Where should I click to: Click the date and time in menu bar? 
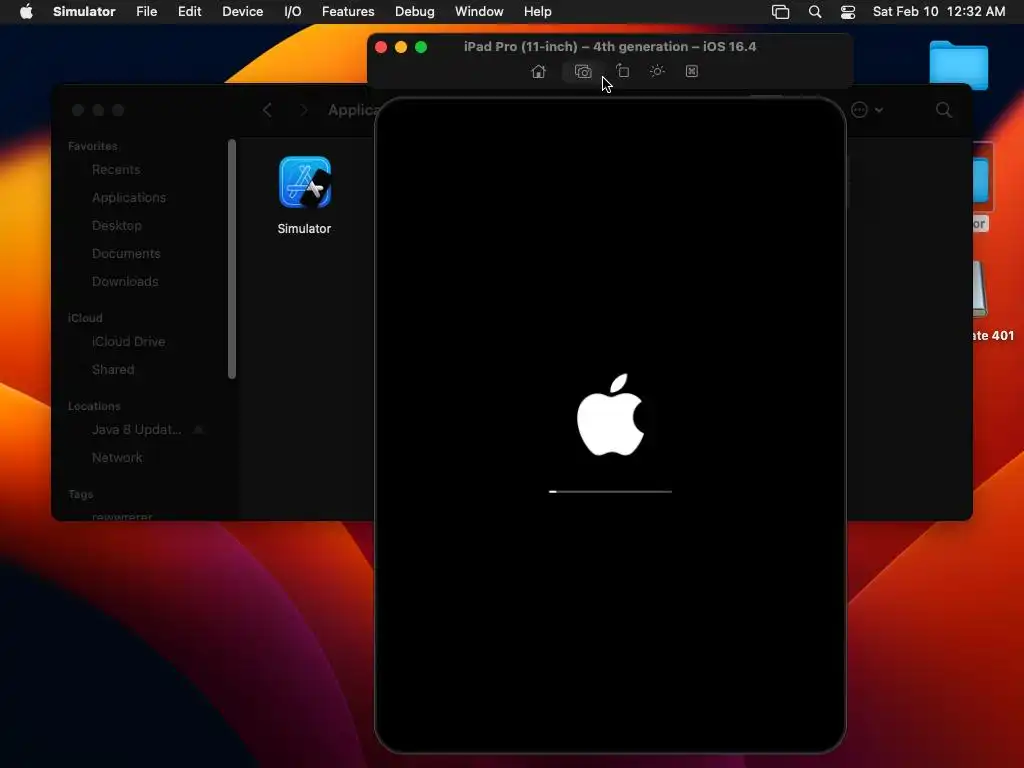[x=939, y=12]
